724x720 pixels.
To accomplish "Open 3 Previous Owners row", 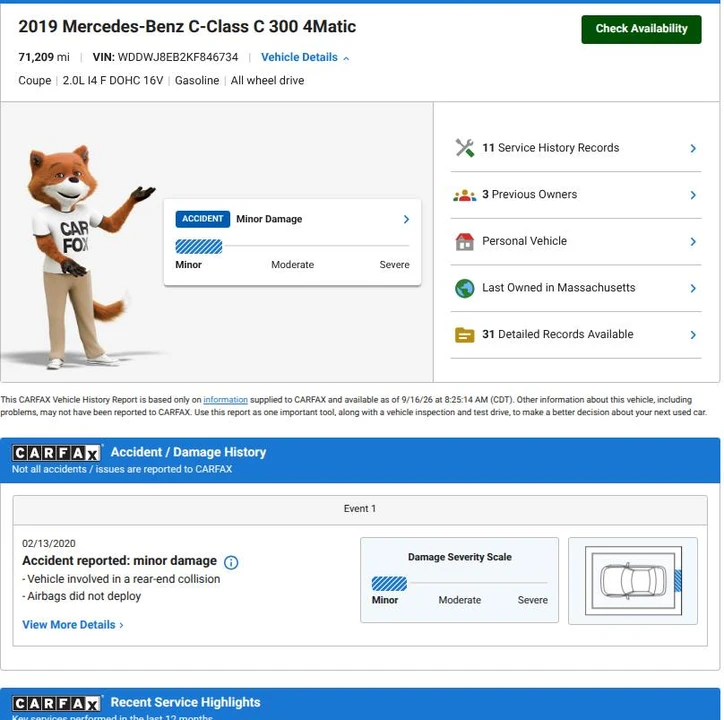I will click(576, 195).
